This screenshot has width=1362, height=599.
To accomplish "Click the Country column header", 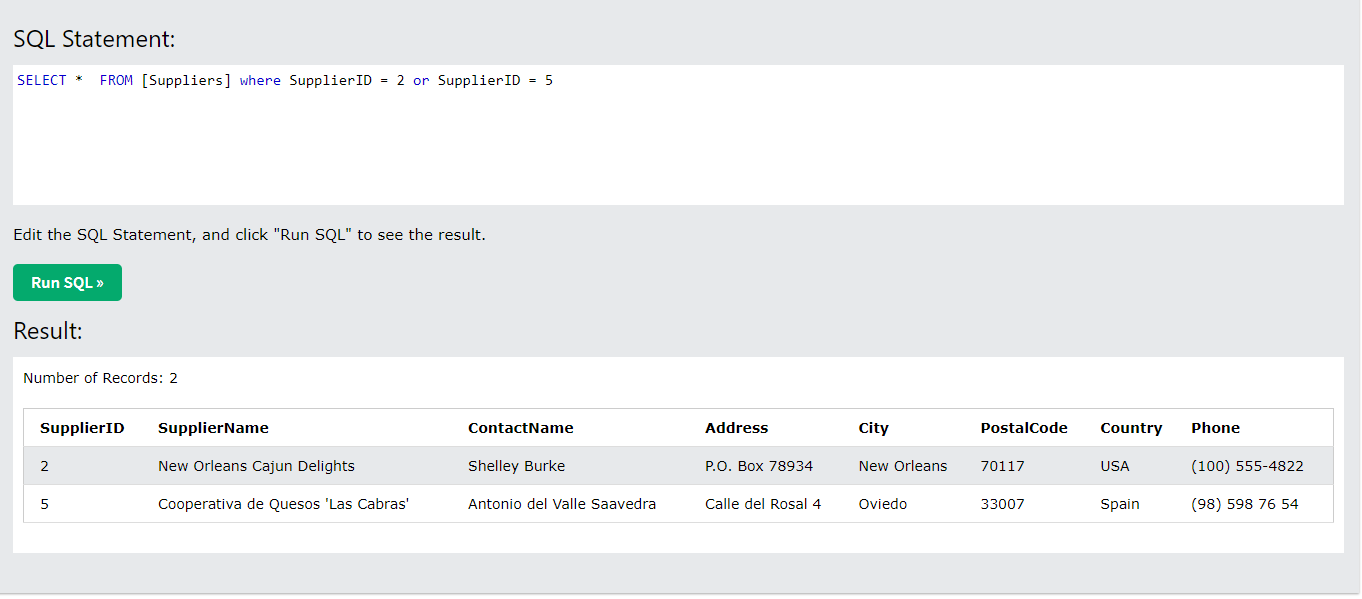I will point(1130,428).
